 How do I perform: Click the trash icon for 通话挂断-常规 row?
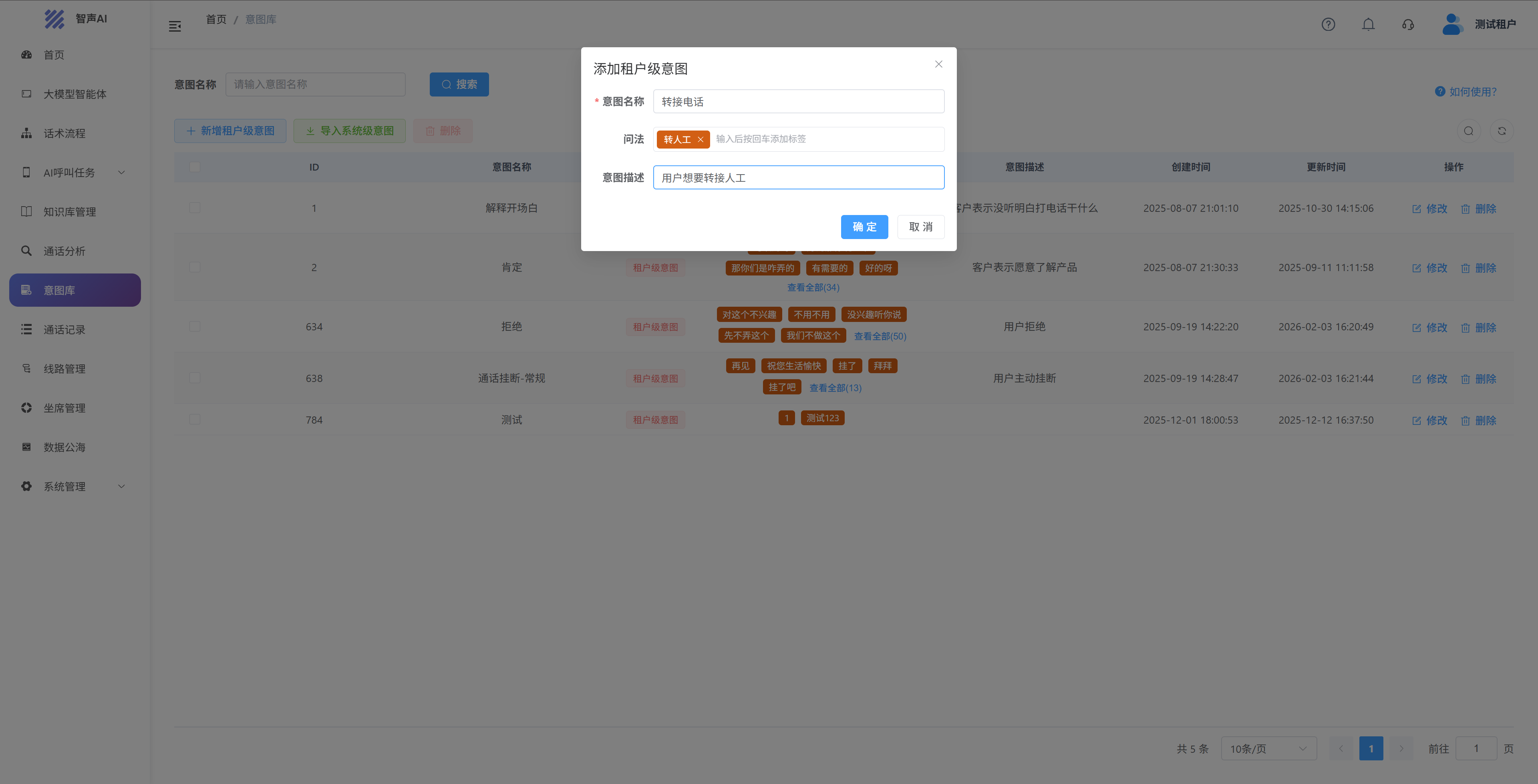1465,379
